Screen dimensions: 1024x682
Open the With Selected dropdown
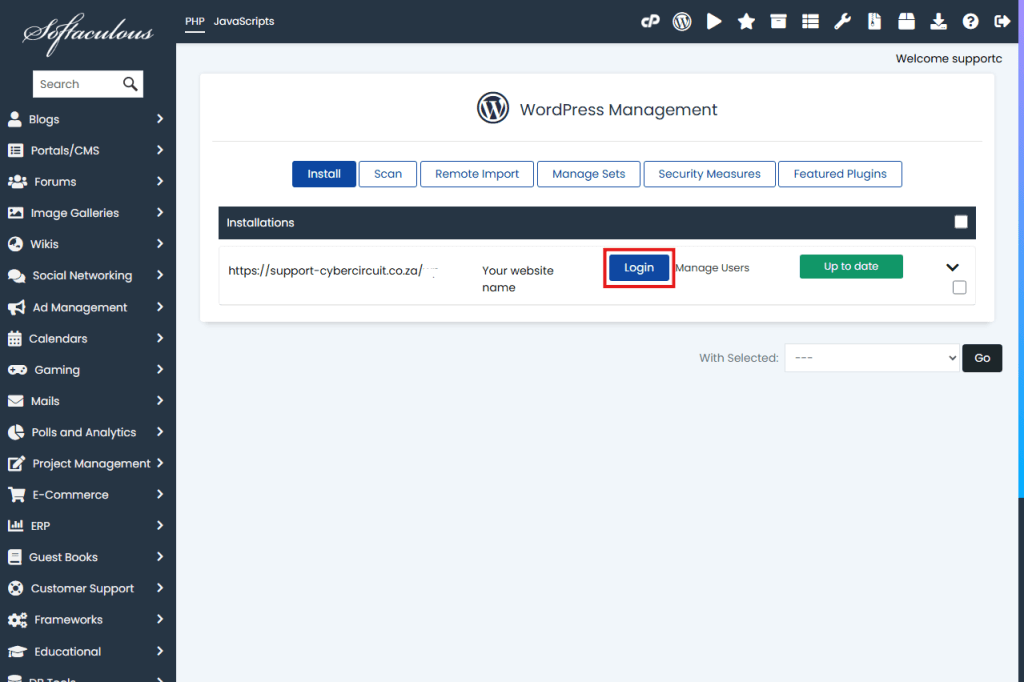coord(871,358)
